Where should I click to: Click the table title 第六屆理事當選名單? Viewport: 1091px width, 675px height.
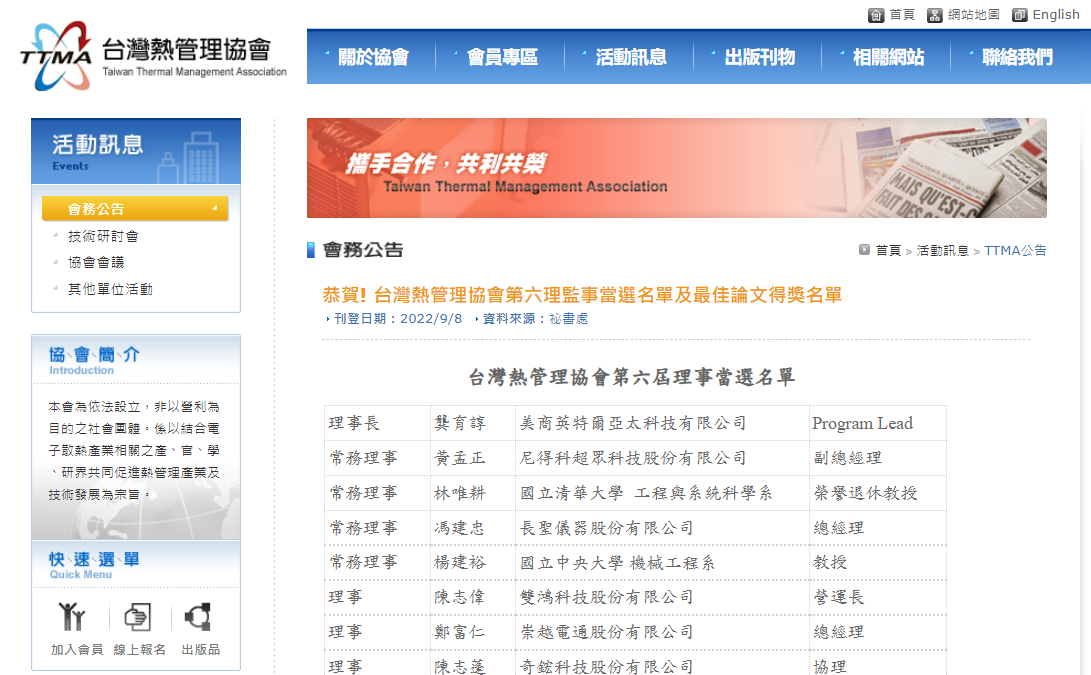(x=631, y=377)
